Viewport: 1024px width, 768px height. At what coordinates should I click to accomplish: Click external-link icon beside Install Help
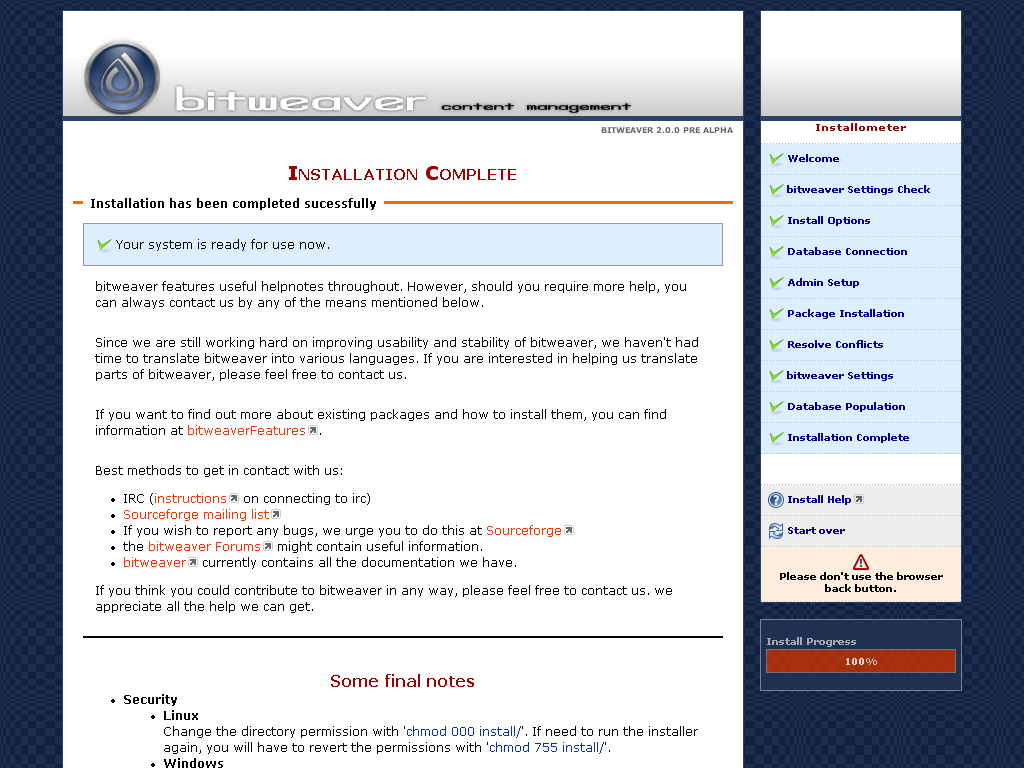tap(859, 499)
